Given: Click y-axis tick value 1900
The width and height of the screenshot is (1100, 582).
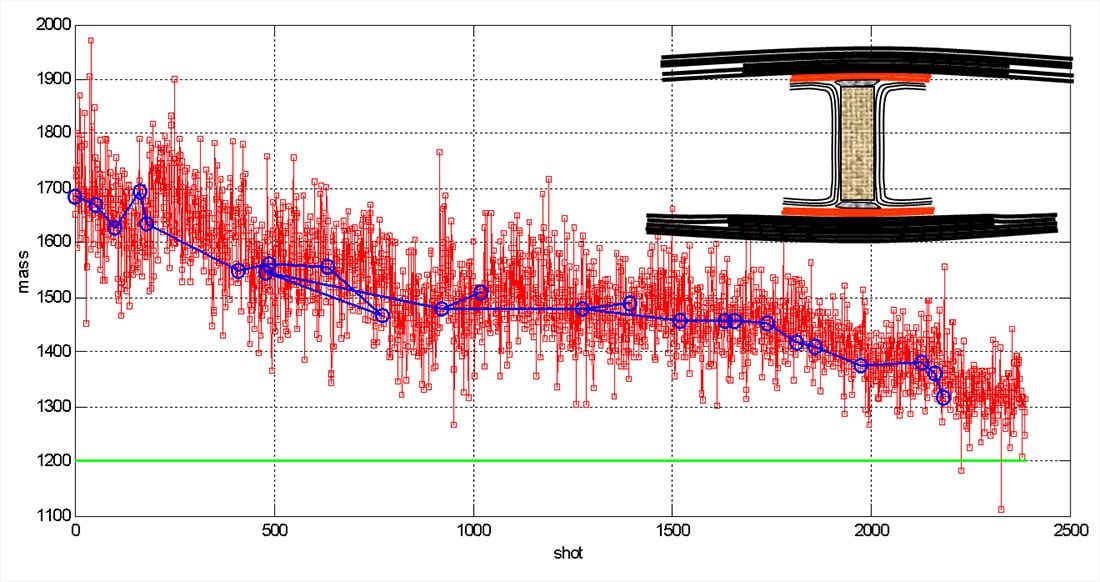Looking at the screenshot, I should click(x=53, y=79).
